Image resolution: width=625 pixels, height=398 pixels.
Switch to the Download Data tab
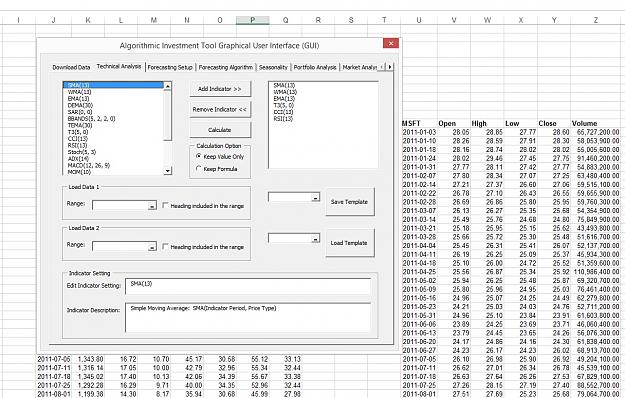click(71, 67)
